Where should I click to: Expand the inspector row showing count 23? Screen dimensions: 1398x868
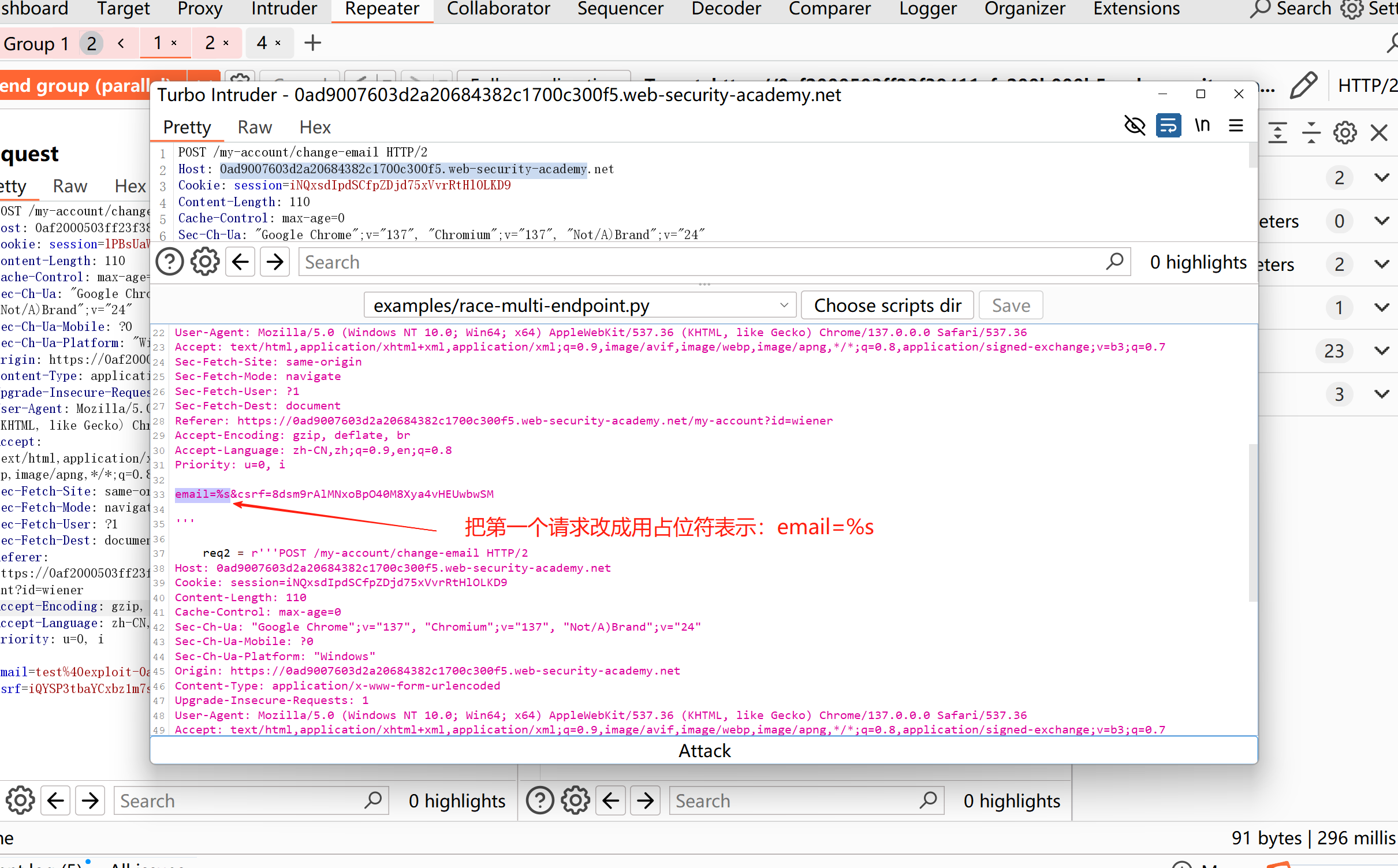coord(1381,351)
